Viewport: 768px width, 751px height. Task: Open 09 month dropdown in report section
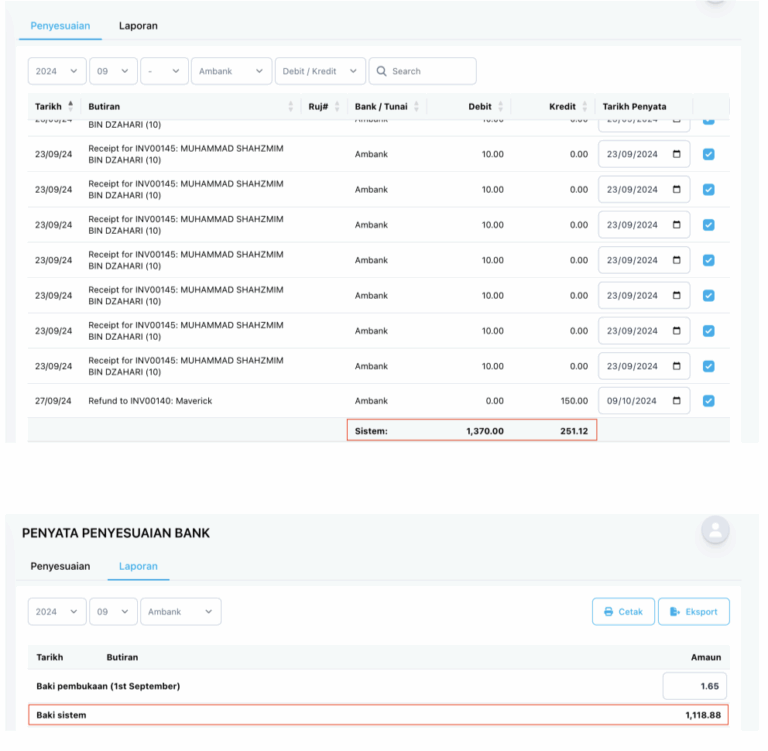[113, 611]
